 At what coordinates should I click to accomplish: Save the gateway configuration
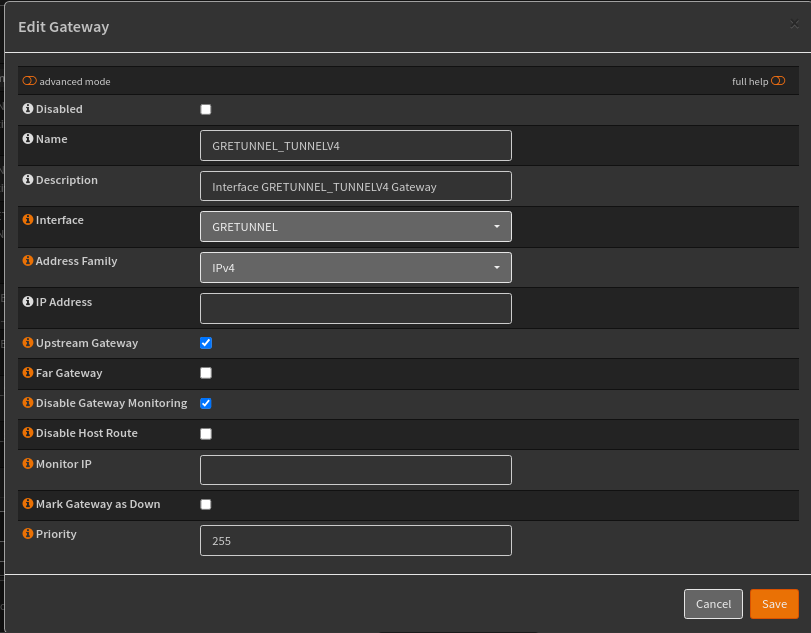coord(774,604)
